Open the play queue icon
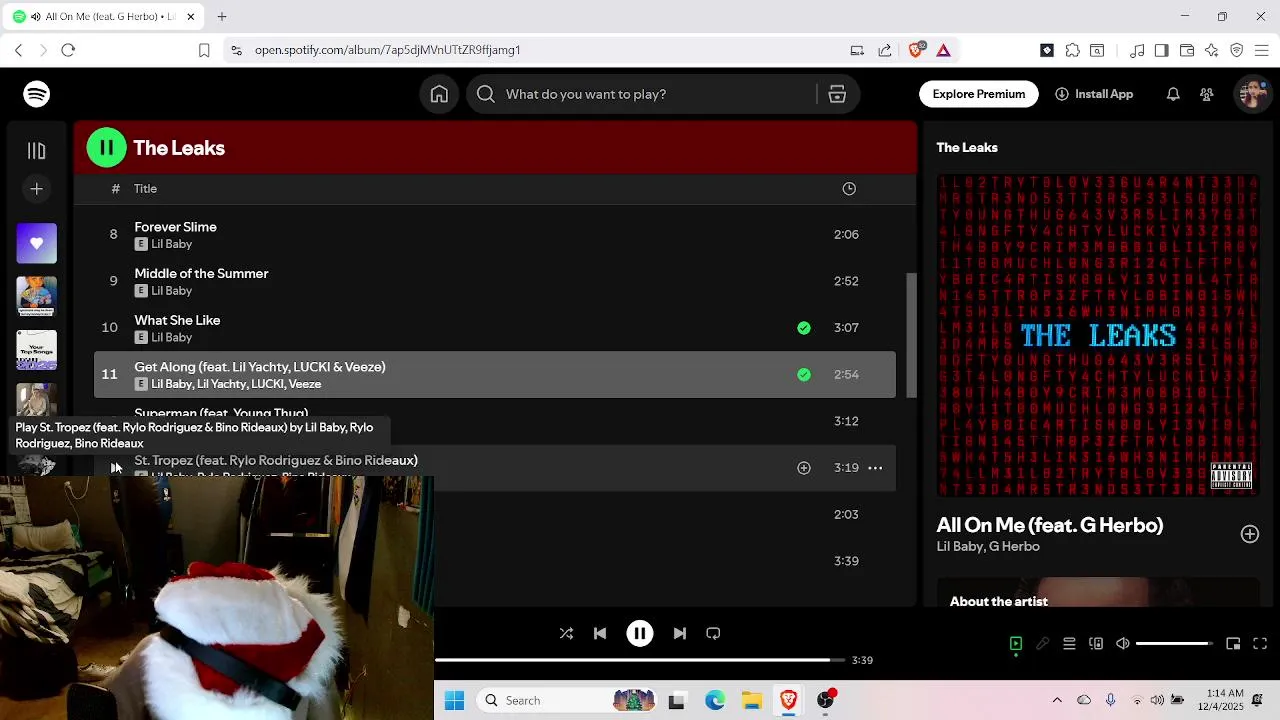Viewport: 1280px width, 720px height. 1069,644
